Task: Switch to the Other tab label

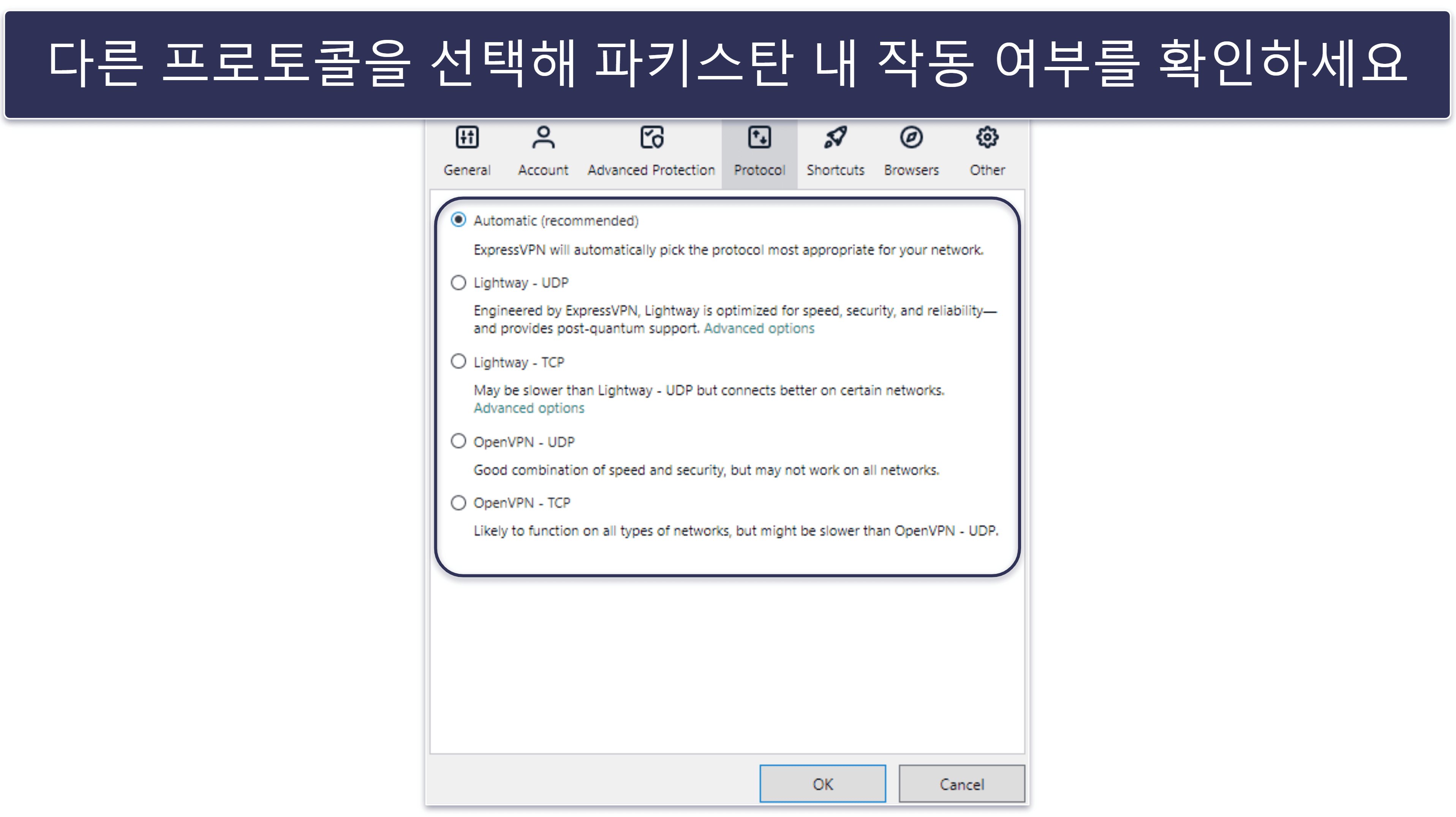Action: tap(987, 170)
